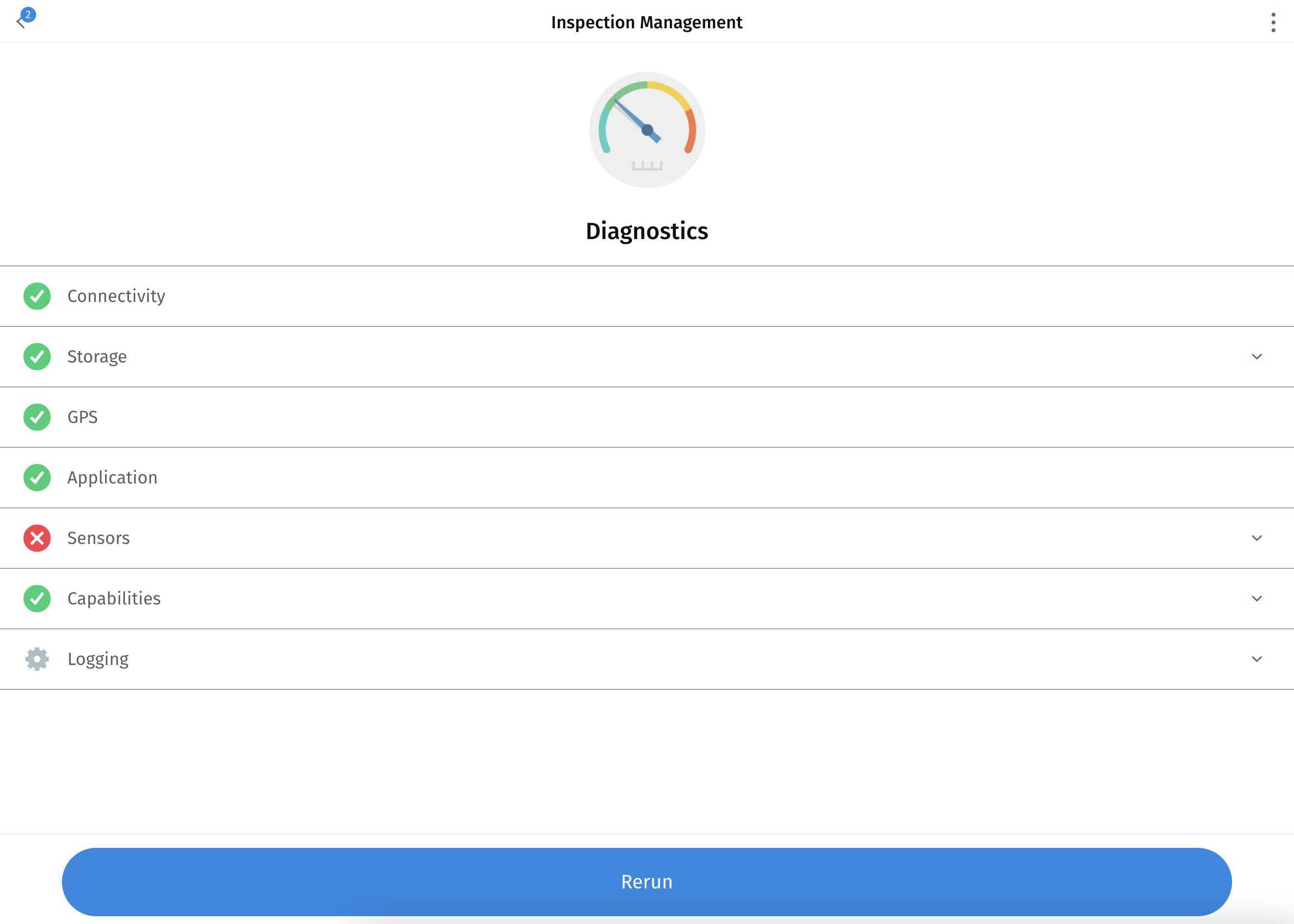The height and width of the screenshot is (924, 1294).
Task: Click the green check next to Storage
Action: point(37,357)
